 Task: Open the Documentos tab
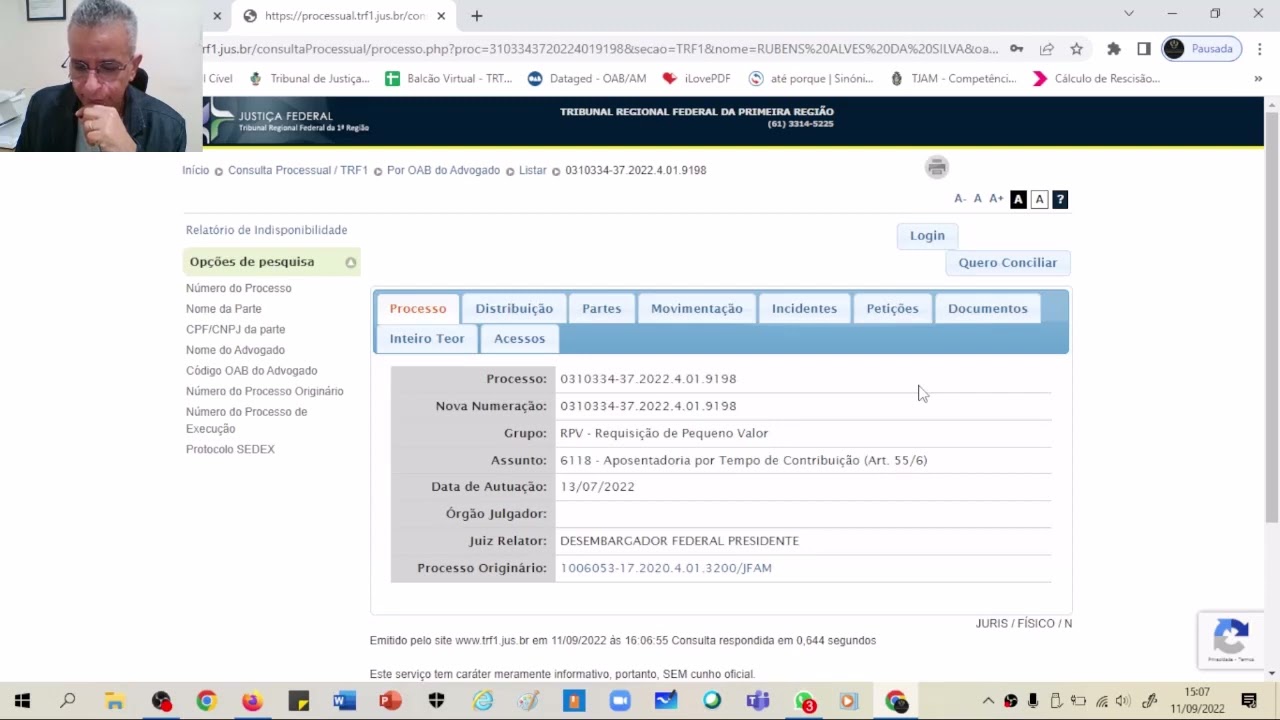tap(988, 309)
